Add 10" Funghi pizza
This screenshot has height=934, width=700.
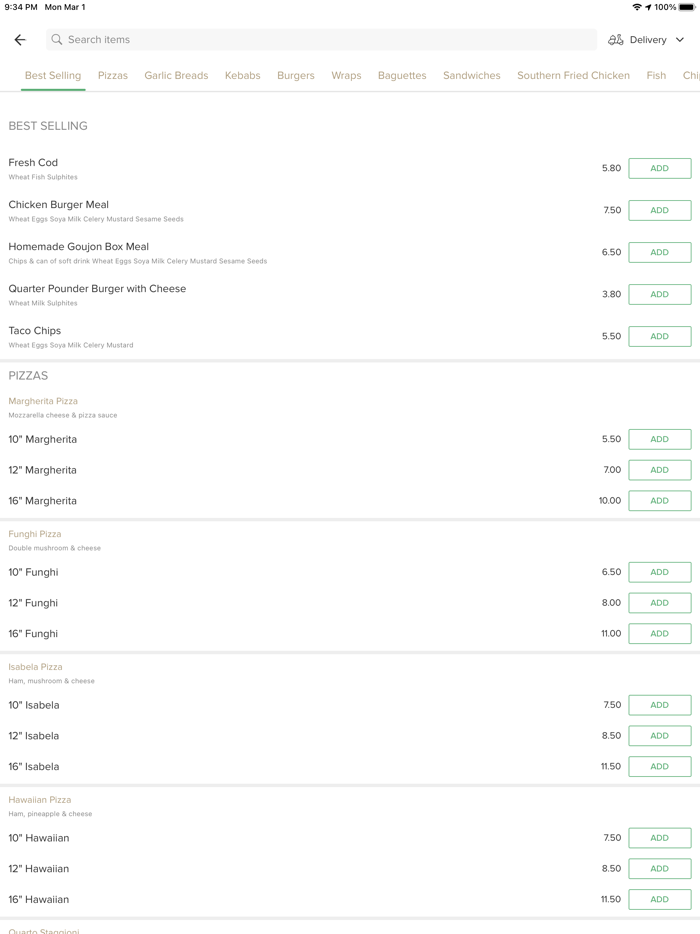pos(659,573)
